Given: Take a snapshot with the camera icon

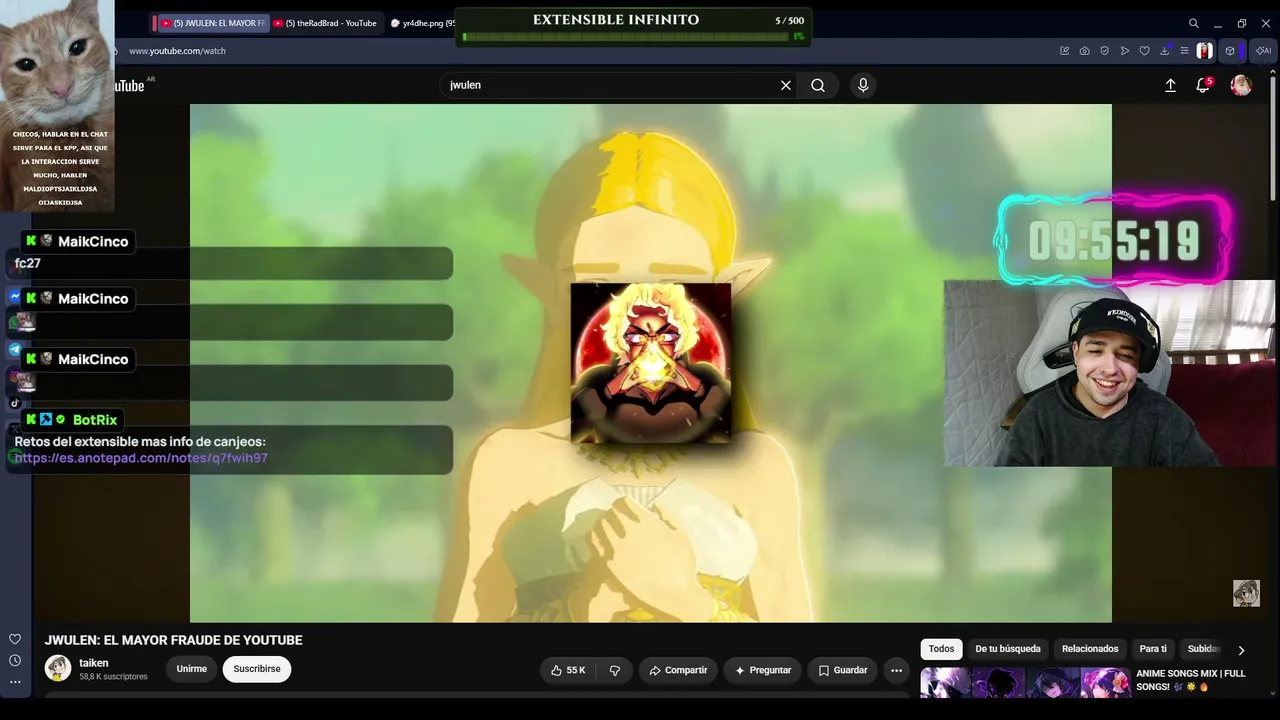Looking at the screenshot, I should click(x=1085, y=51).
